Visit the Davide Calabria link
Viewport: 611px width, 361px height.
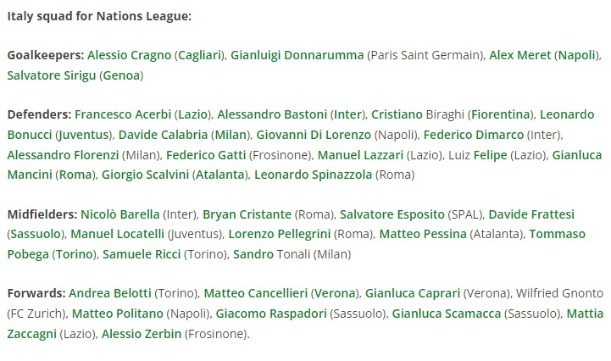[163, 135]
